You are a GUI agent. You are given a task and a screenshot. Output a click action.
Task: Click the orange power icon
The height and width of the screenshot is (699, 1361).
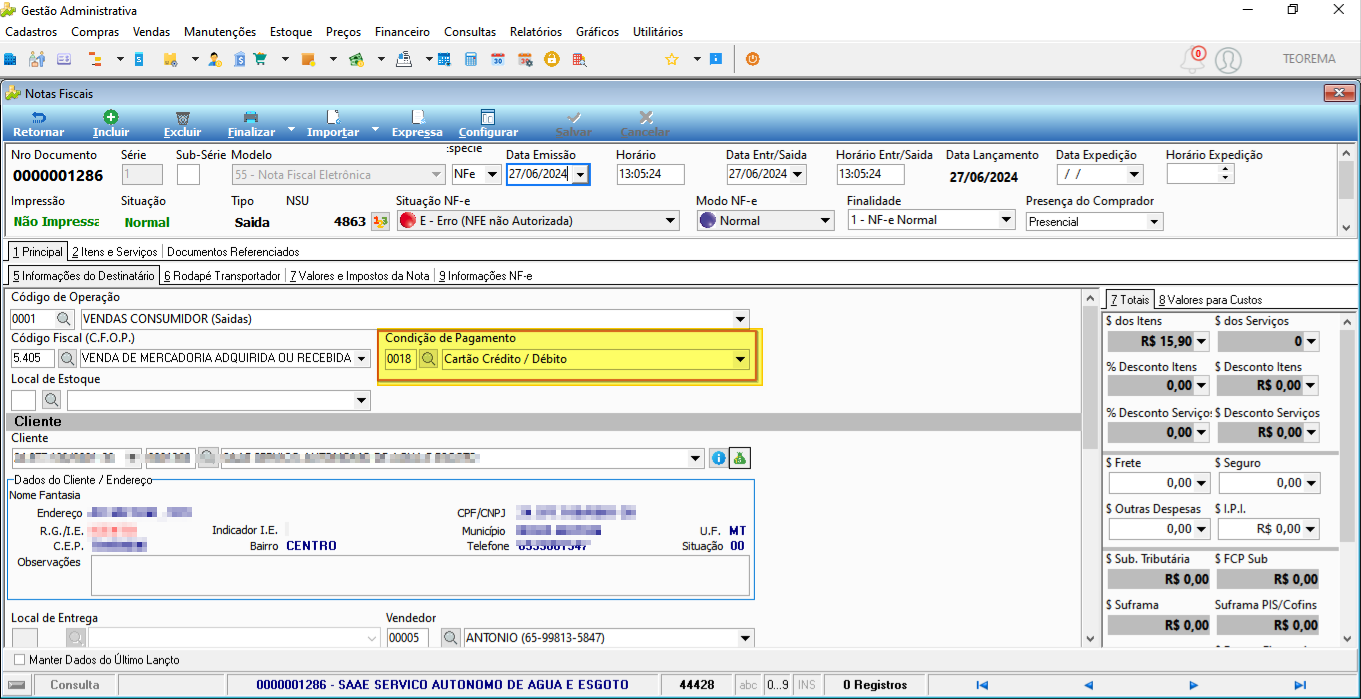(752, 59)
